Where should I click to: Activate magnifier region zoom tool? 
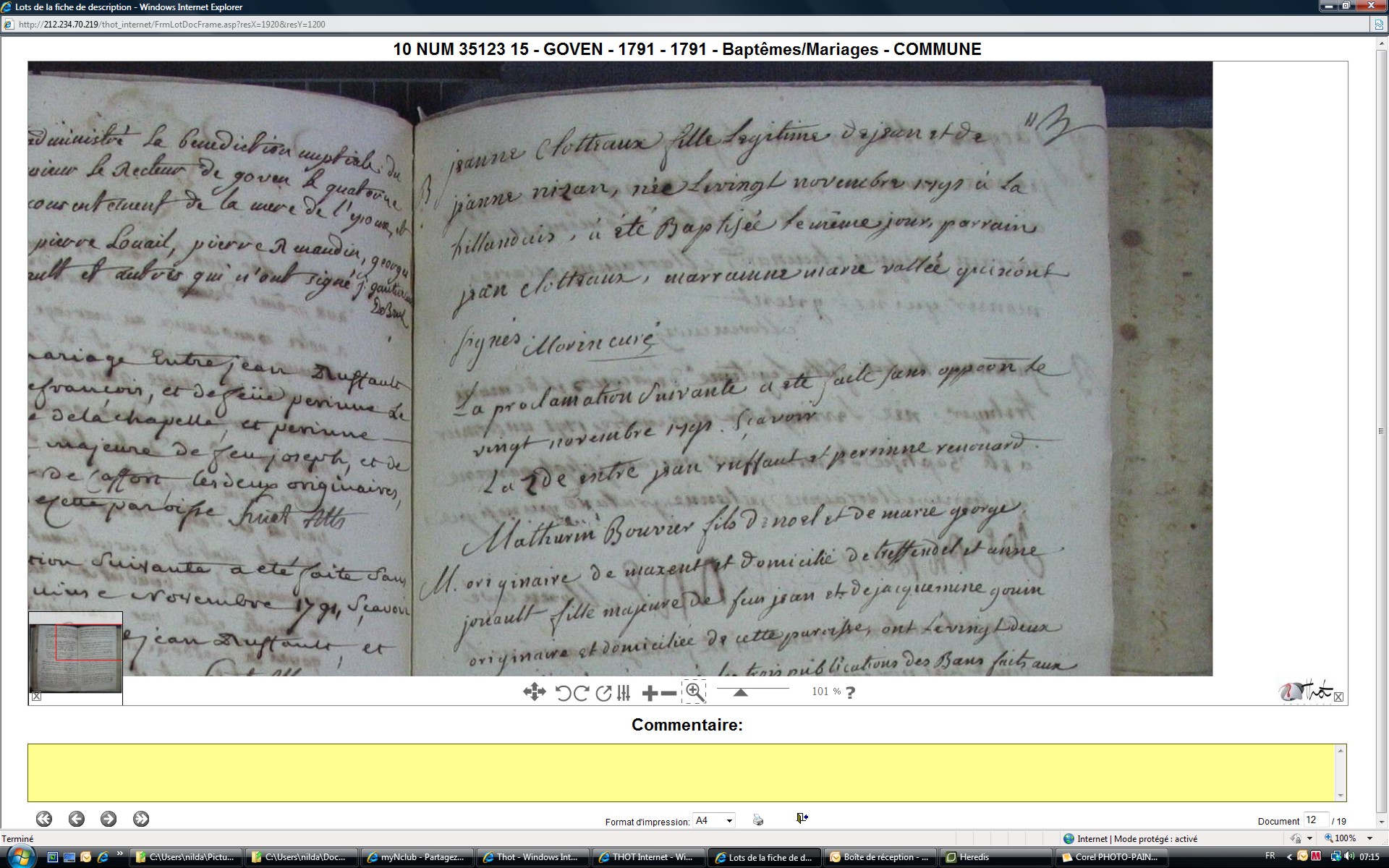tap(694, 692)
